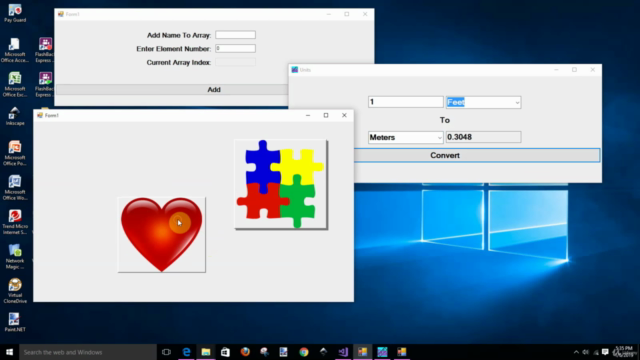
Task: Open the volume control in system tray
Action: pyautogui.click(x=586, y=352)
